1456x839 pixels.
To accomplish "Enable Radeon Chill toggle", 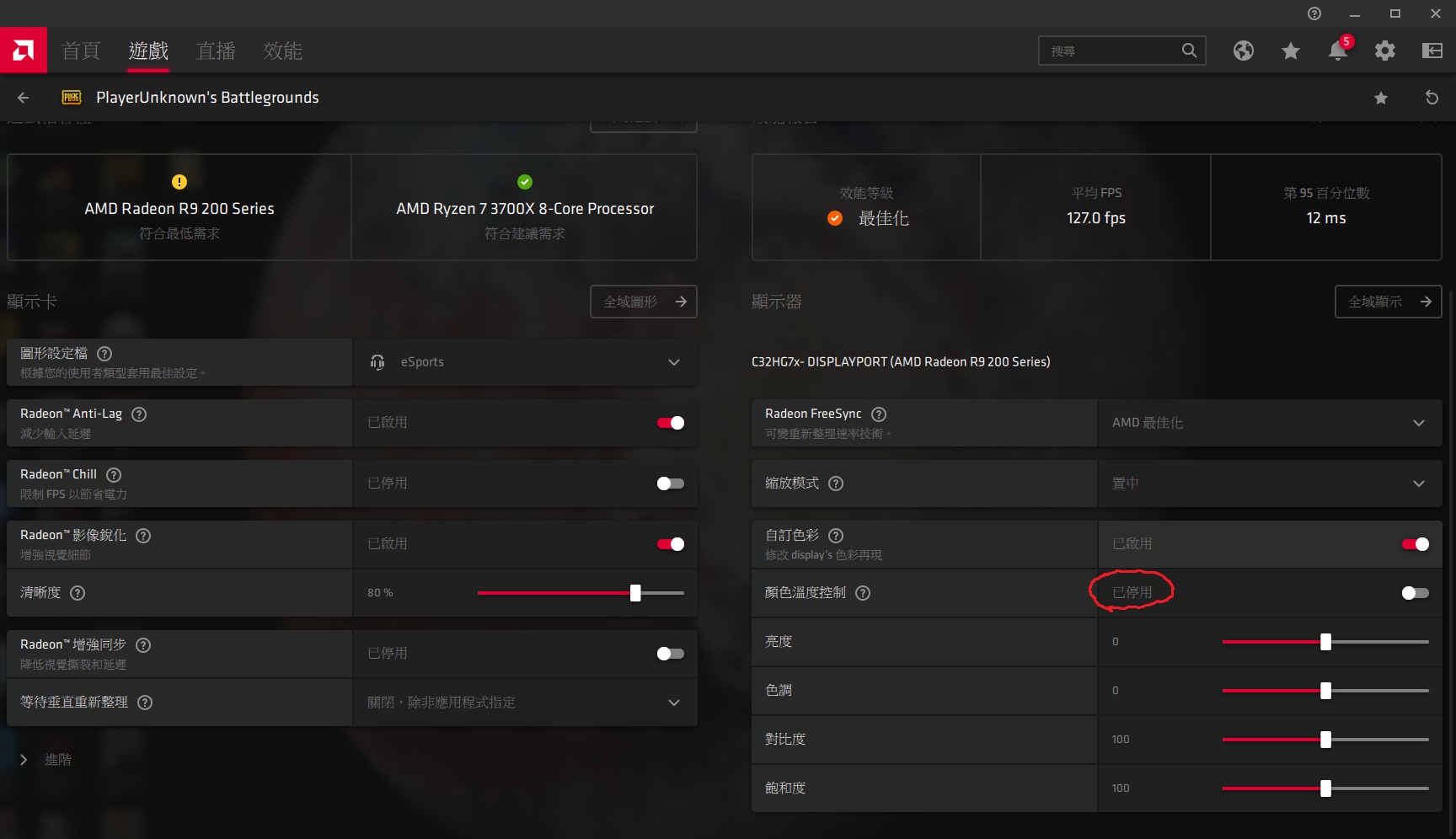I will pos(671,484).
